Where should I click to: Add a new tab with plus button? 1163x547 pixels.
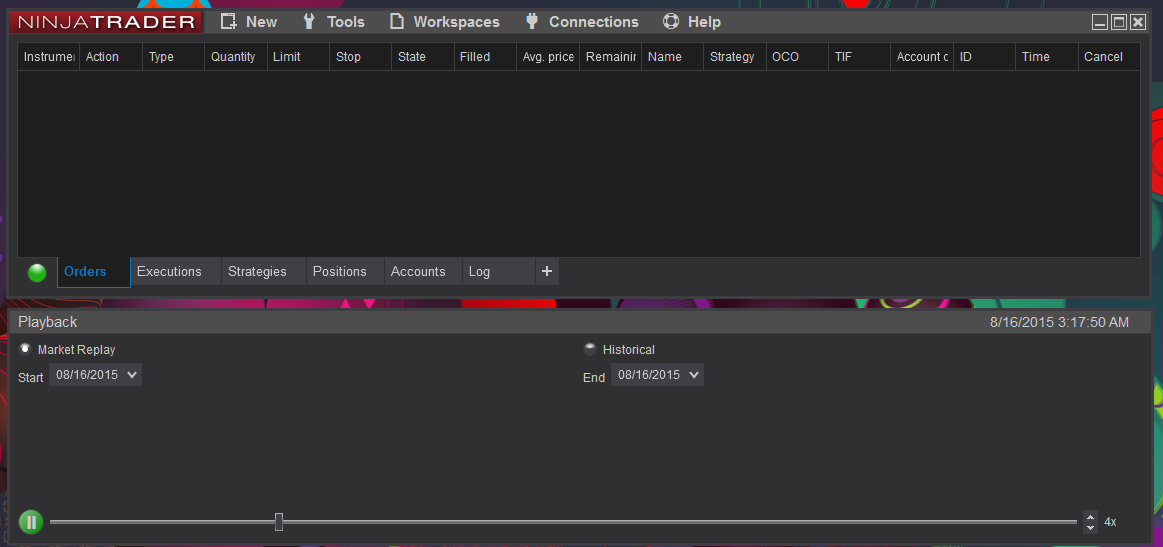point(547,272)
